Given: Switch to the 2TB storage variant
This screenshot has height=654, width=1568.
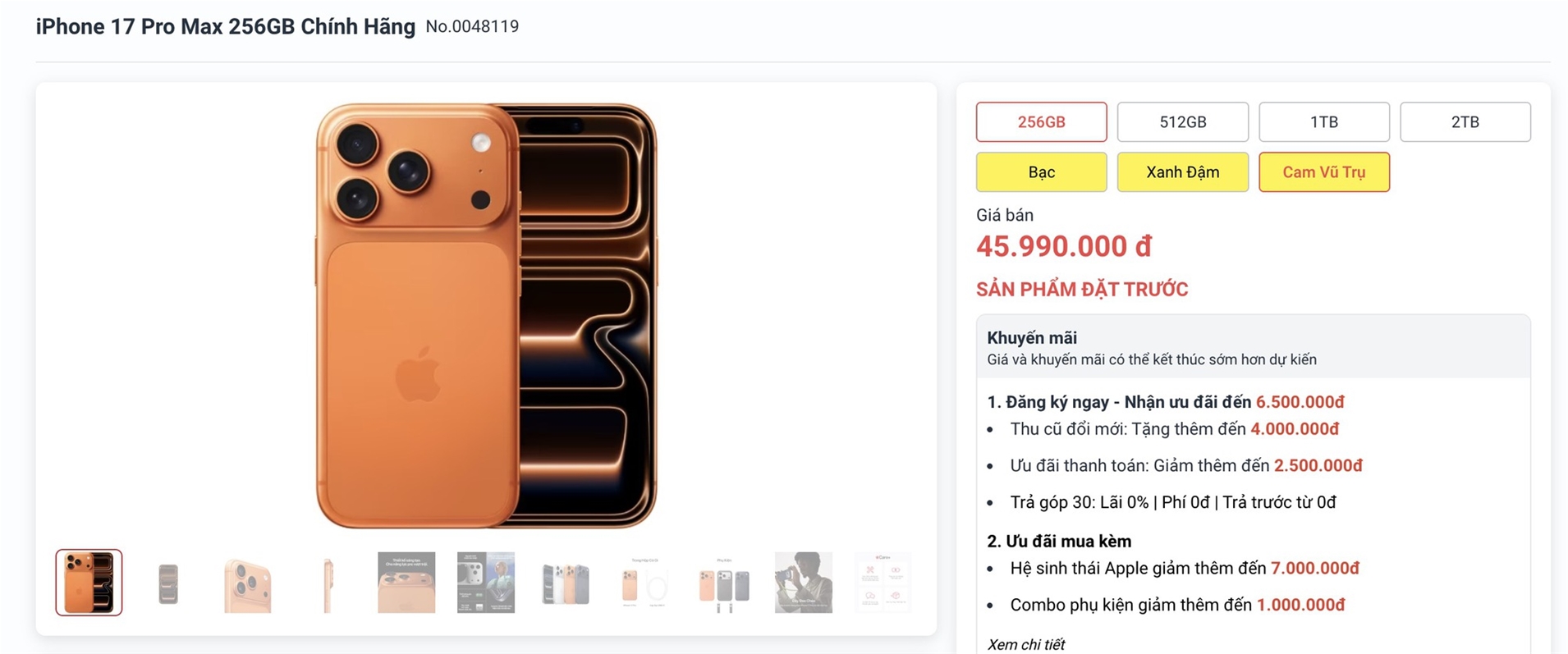Looking at the screenshot, I should 1465,122.
